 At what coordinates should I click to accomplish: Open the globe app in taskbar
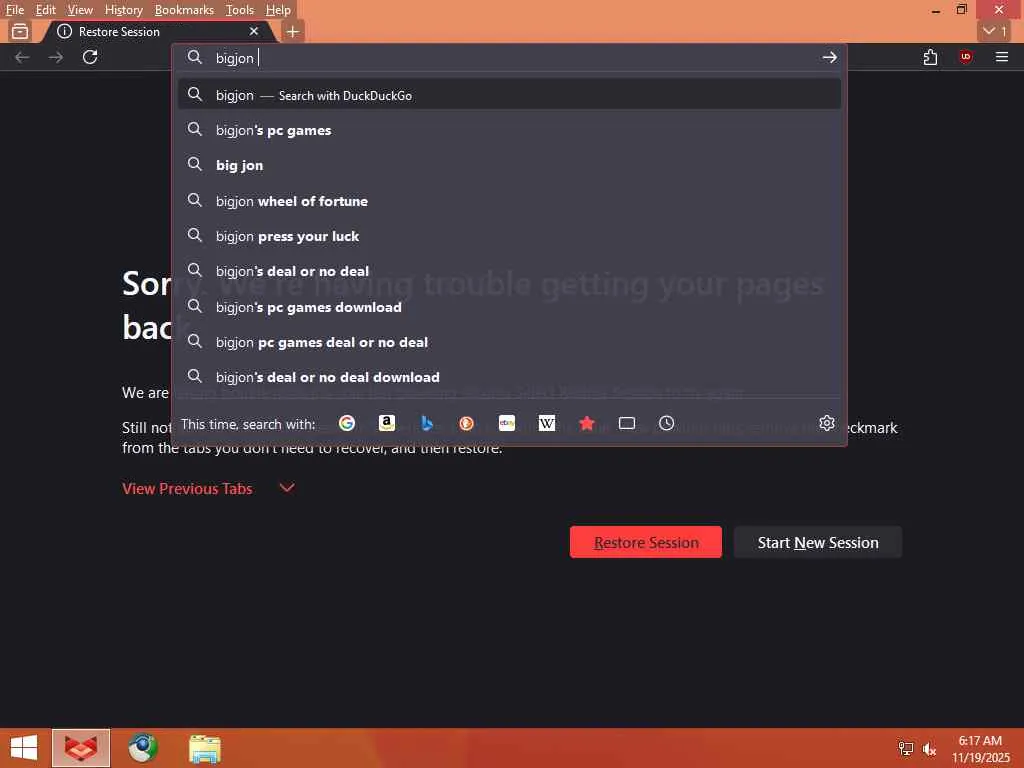pyautogui.click(x=142, y=748)
